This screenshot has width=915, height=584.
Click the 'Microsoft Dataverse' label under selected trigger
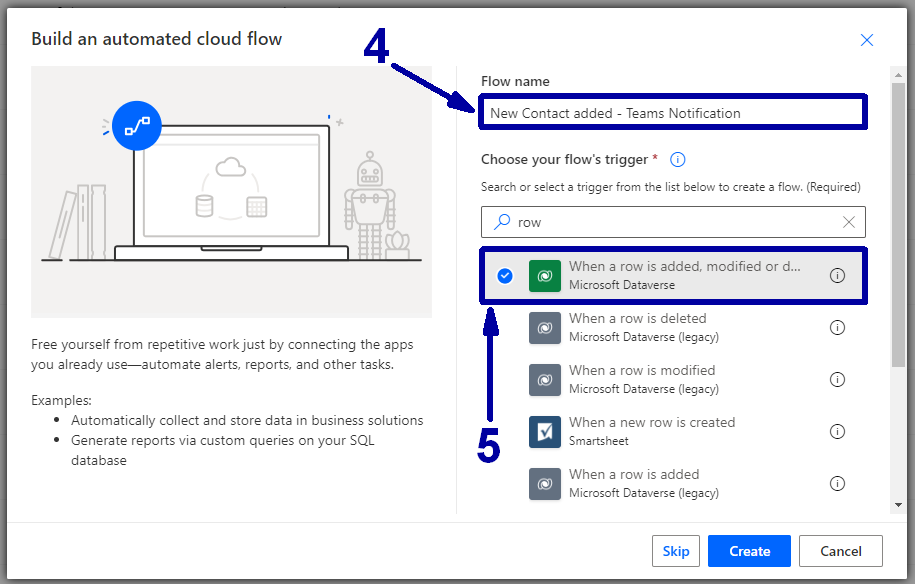point(622,285)
